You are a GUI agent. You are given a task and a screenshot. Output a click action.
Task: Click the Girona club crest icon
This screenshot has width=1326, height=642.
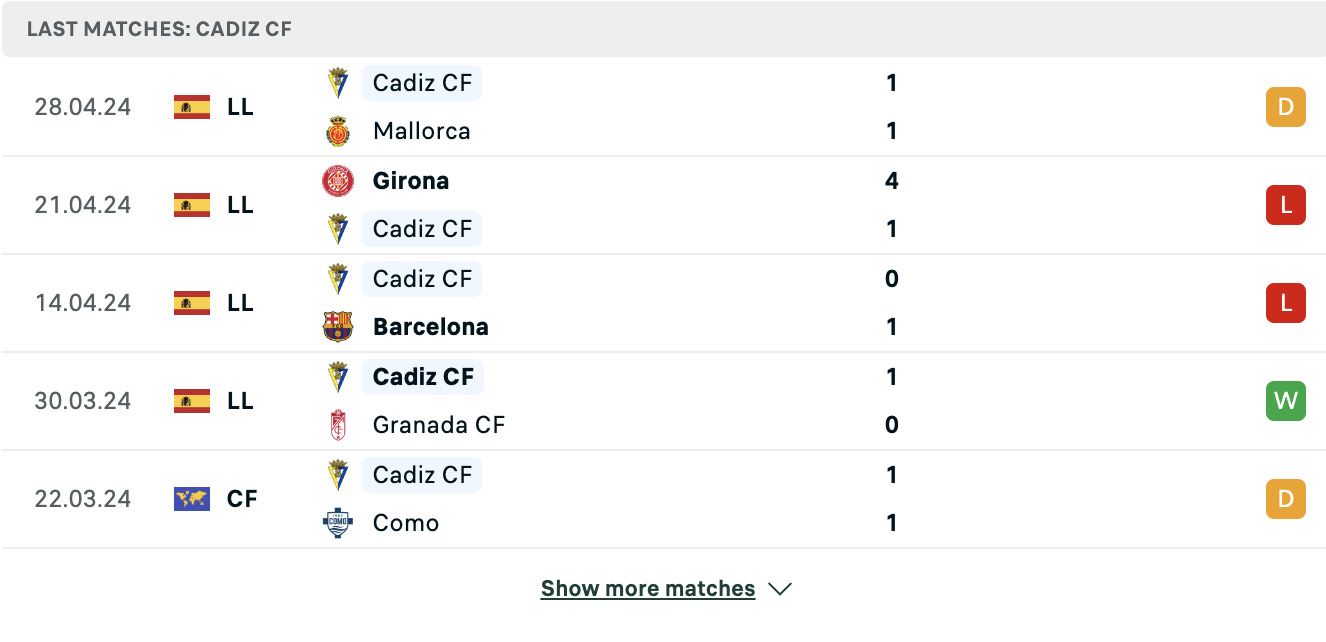pyautogui.click(x=338, y=181)
